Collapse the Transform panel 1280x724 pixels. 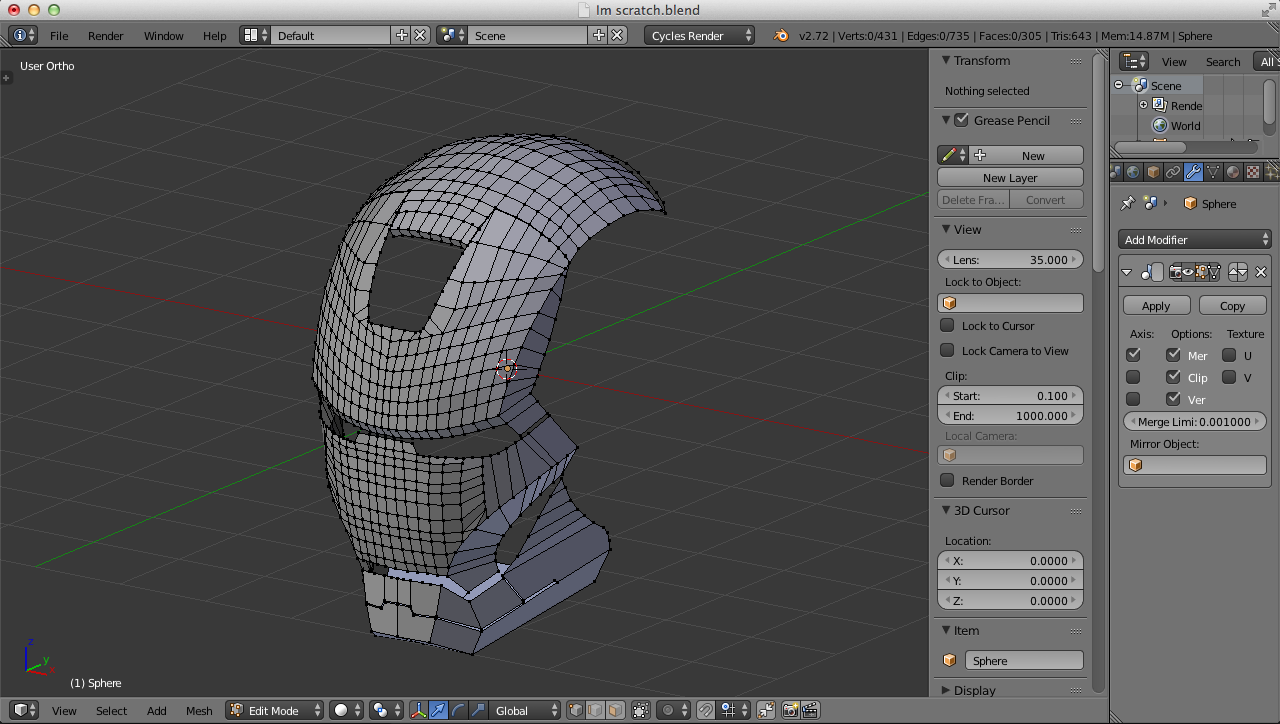pos(946,60)
